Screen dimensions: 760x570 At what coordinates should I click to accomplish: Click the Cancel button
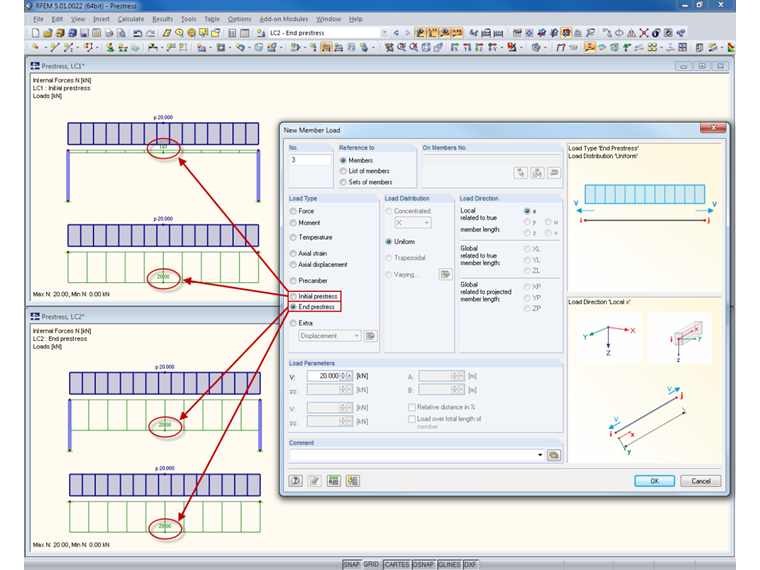coord(700,481)
